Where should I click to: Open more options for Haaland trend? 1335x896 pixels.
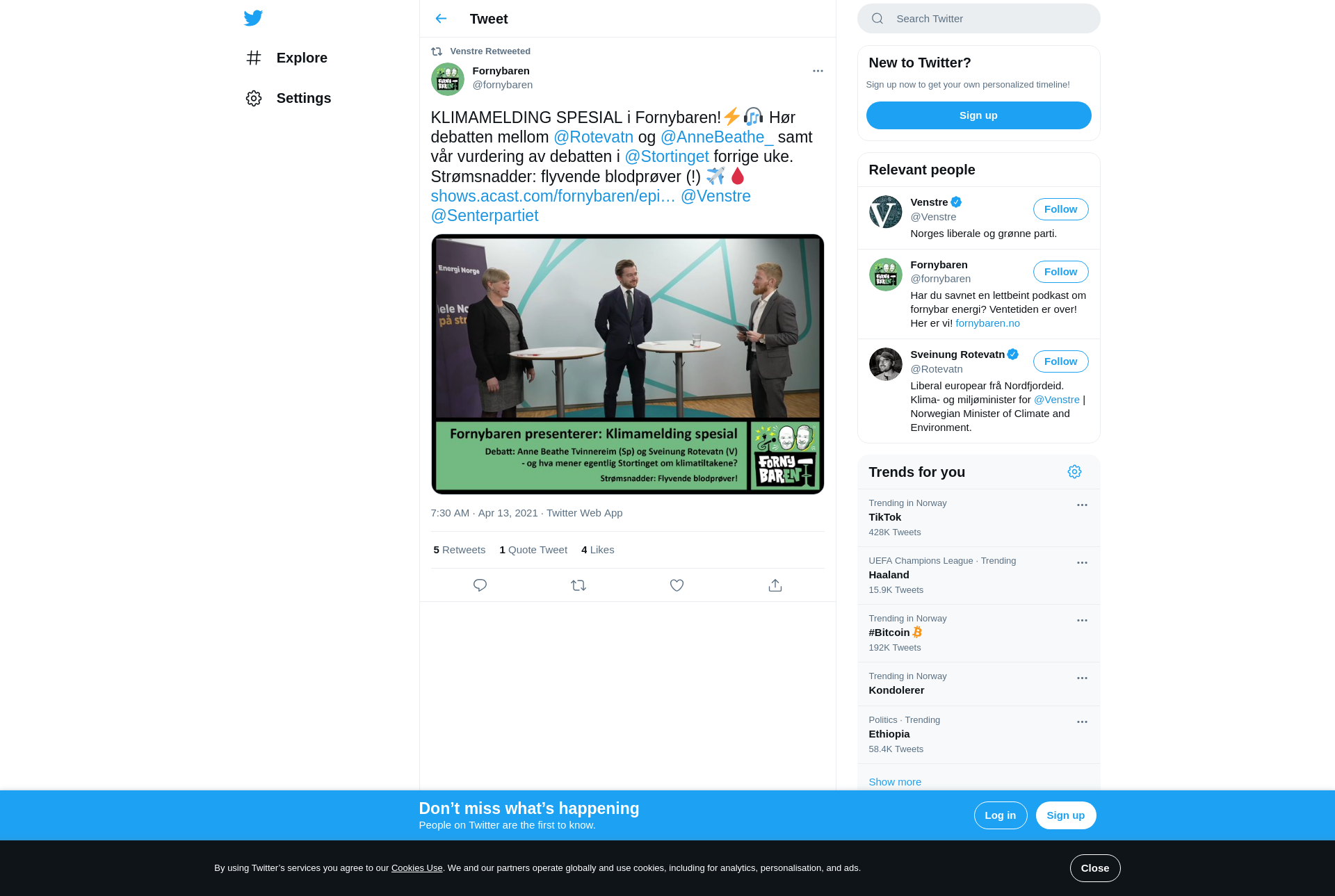click(1082, 563)
